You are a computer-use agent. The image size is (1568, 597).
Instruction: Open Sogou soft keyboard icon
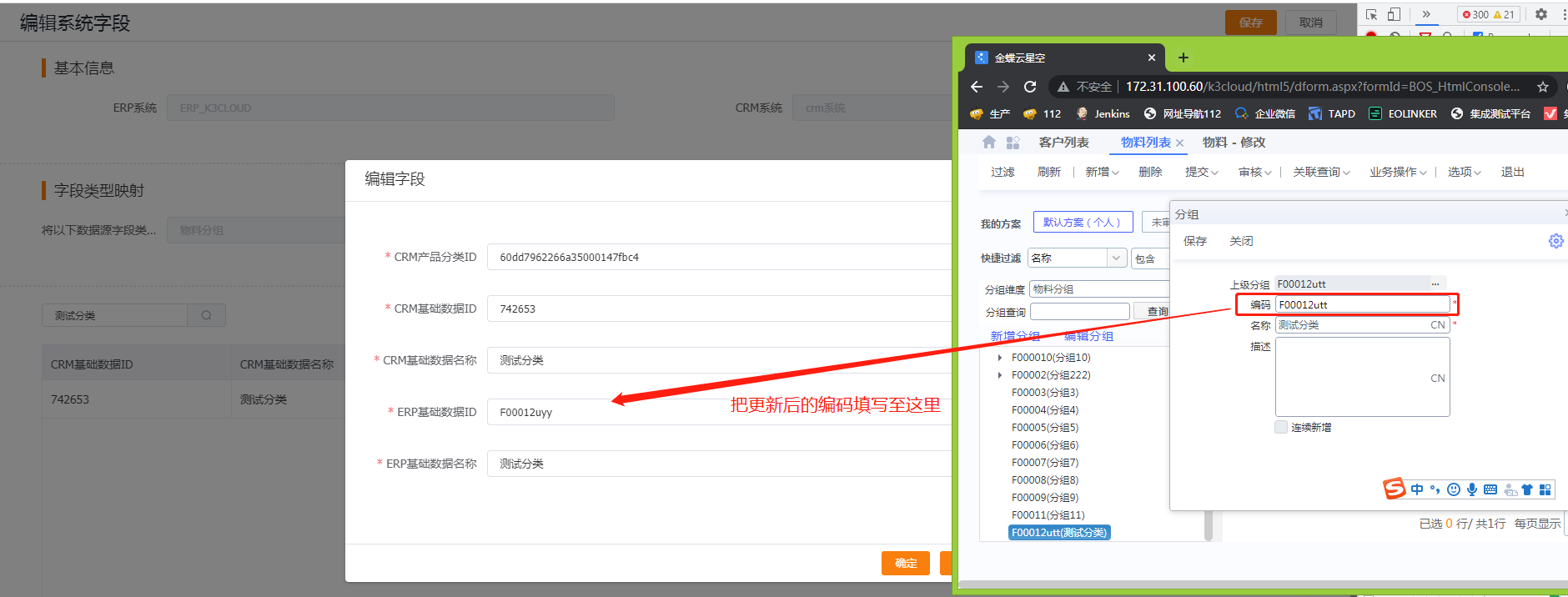coord(1490,489)
